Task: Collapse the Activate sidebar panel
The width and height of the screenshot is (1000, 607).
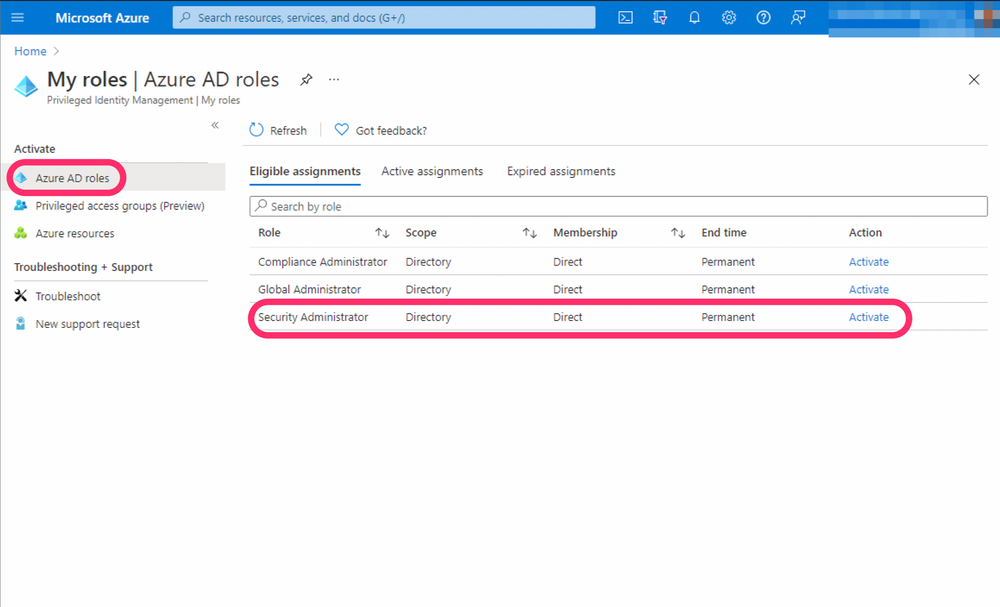Action: coord(214,125)
